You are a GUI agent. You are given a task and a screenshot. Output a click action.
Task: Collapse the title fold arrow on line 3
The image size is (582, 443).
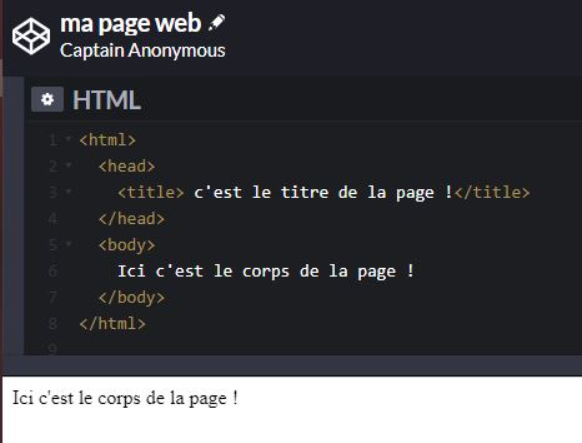click(68, 191)
